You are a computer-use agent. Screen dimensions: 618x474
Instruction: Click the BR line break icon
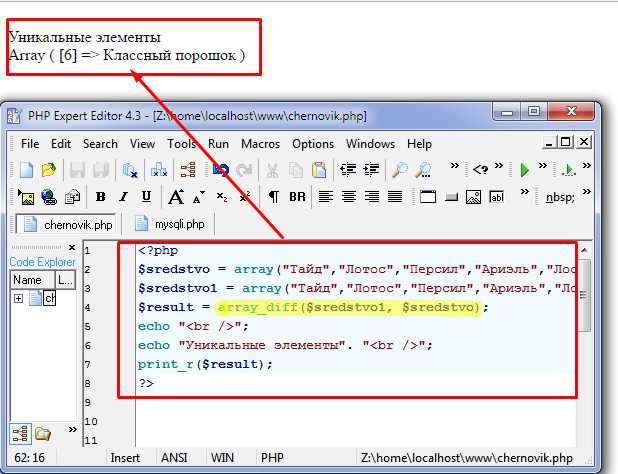coord(297,197)
